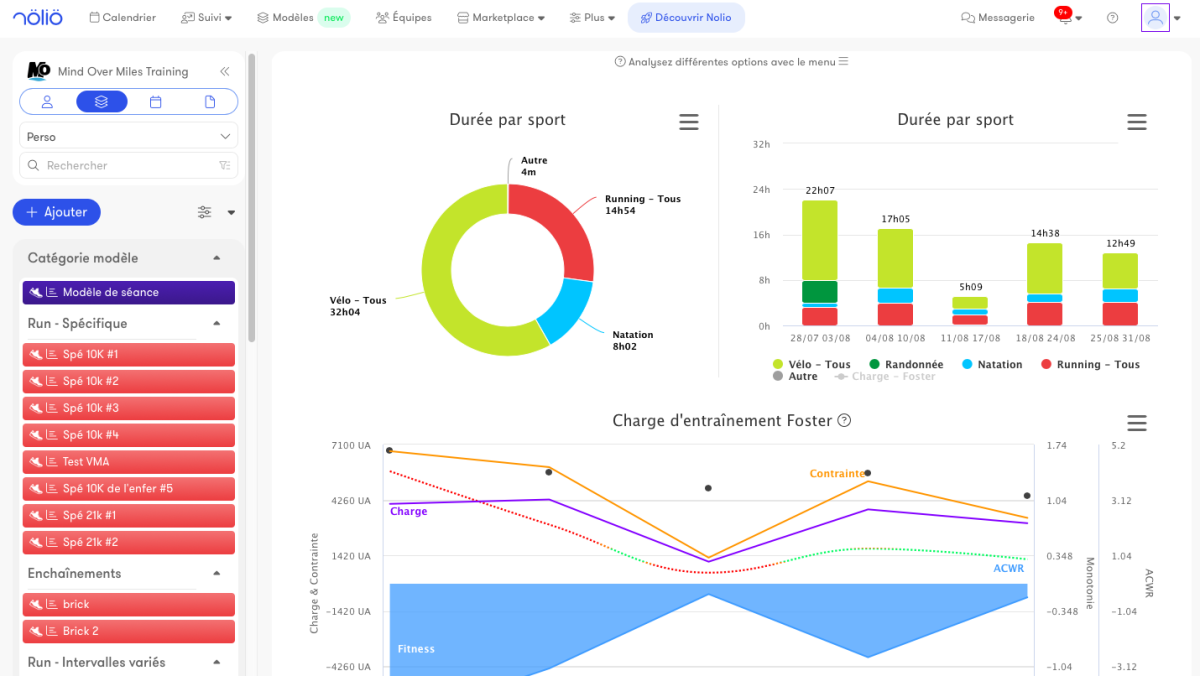The height and width of the screenshot is (676, 1200).
Task: Collapse the Enchaînements category
Action: [217, 574]
